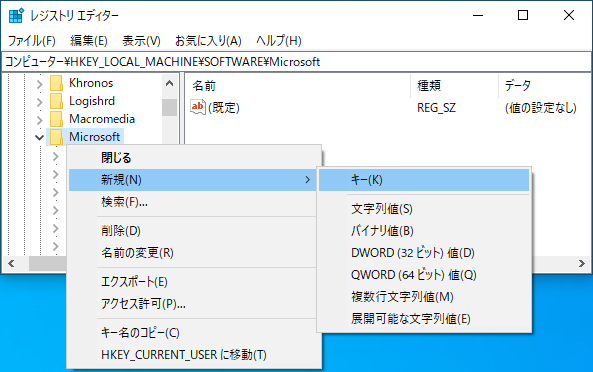This screenshot has height=372, width=593.
Task: Open the お気に入り(A) menu
Action: click(208, 40)
